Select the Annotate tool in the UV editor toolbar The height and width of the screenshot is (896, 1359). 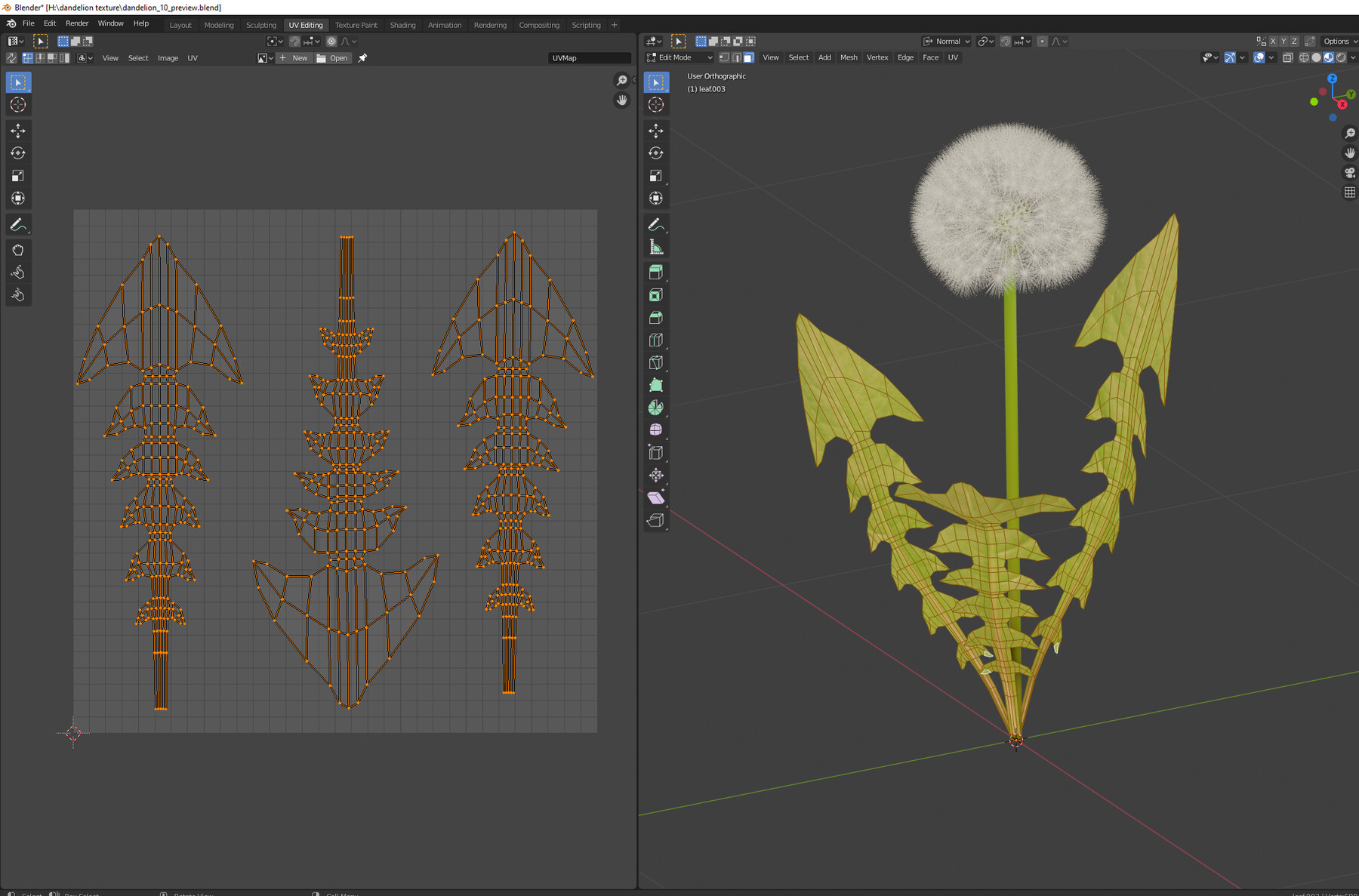click(18, 223)
